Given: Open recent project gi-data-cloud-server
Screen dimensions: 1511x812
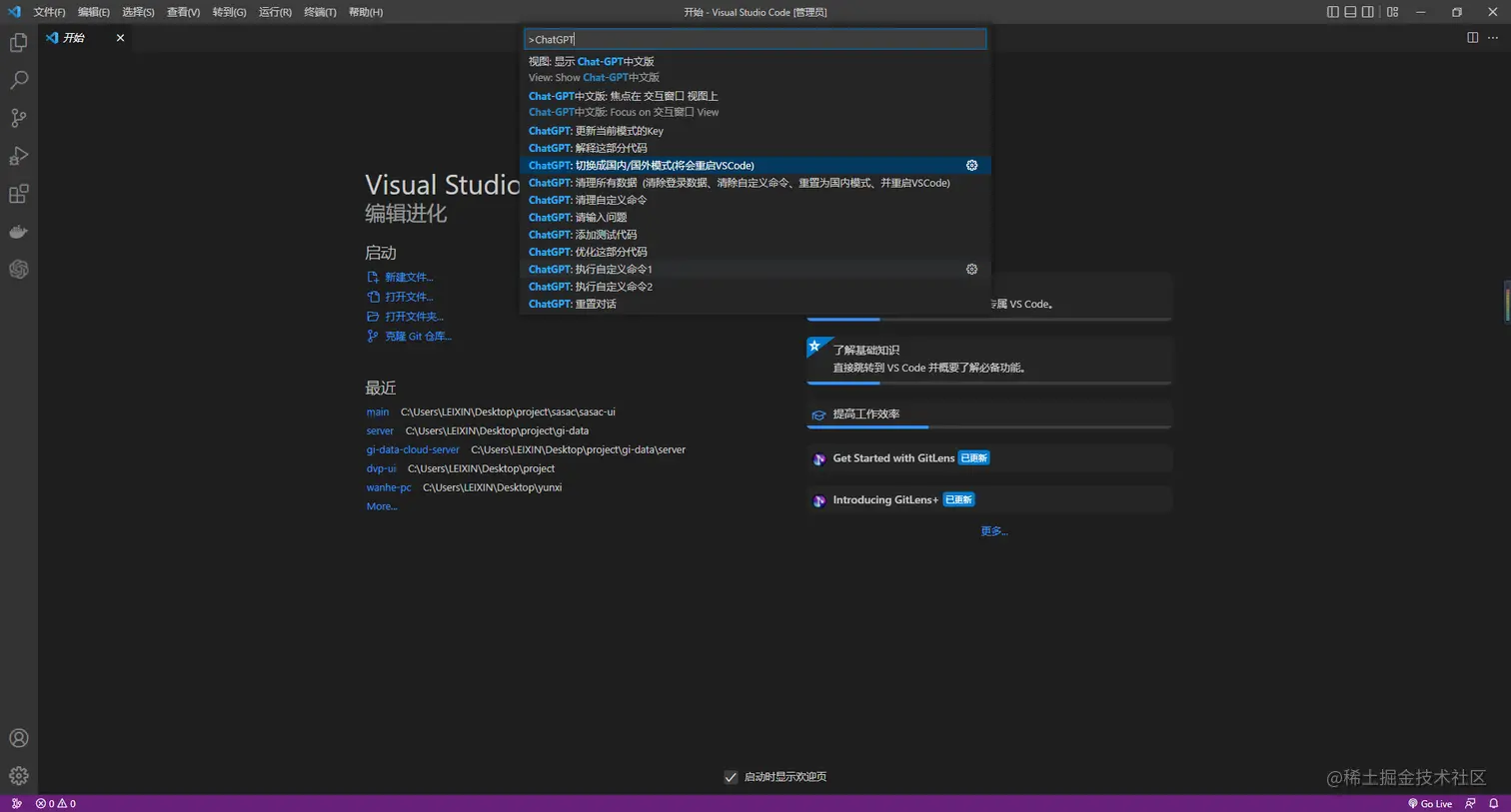Looking at the screenshot, I should point(413,449).
